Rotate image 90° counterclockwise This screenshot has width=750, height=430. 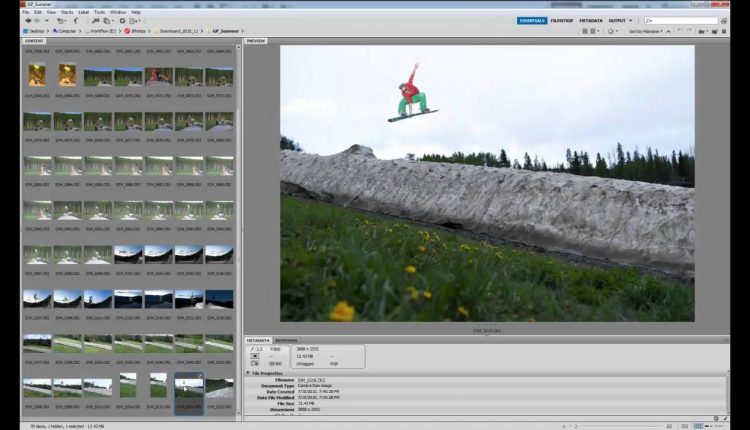tap(679, 31)
